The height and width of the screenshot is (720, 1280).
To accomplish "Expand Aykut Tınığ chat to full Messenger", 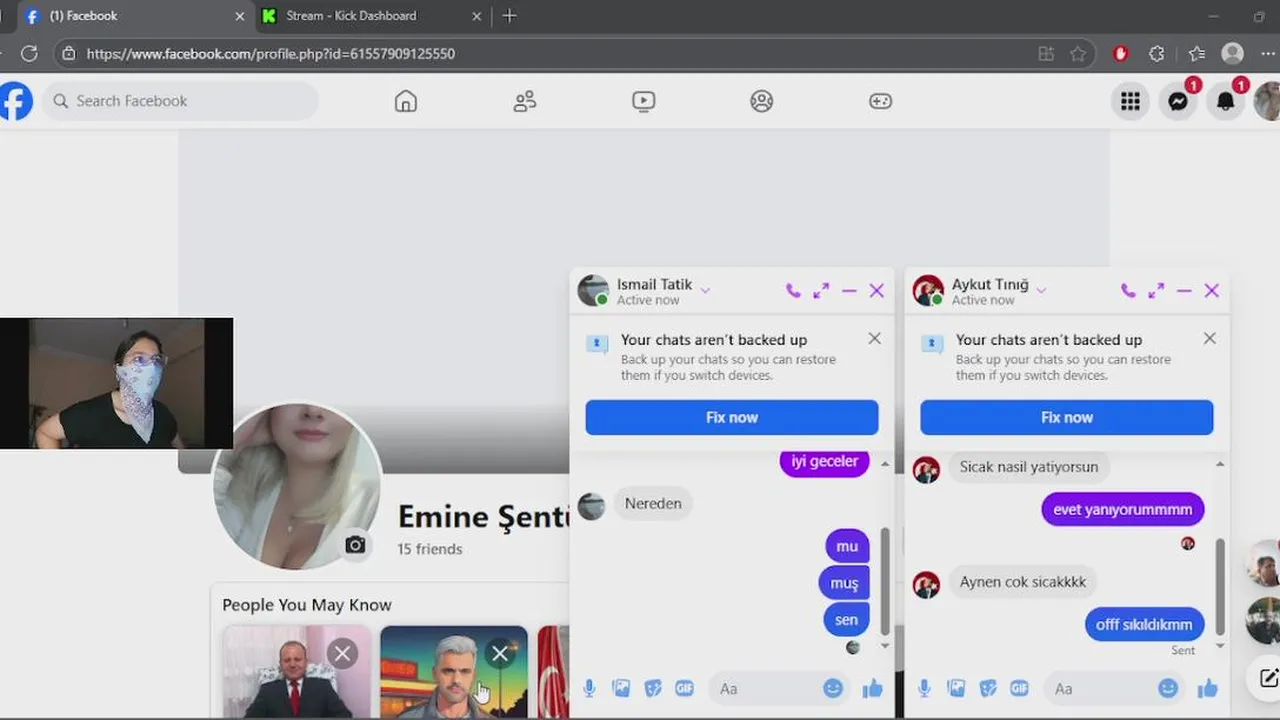I will pyautogui.click(x=1156, y=291).
